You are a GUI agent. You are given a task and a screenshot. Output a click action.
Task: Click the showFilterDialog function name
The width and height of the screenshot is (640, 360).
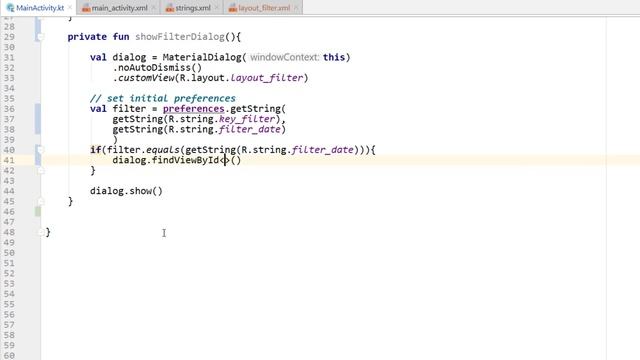(180, 37)
